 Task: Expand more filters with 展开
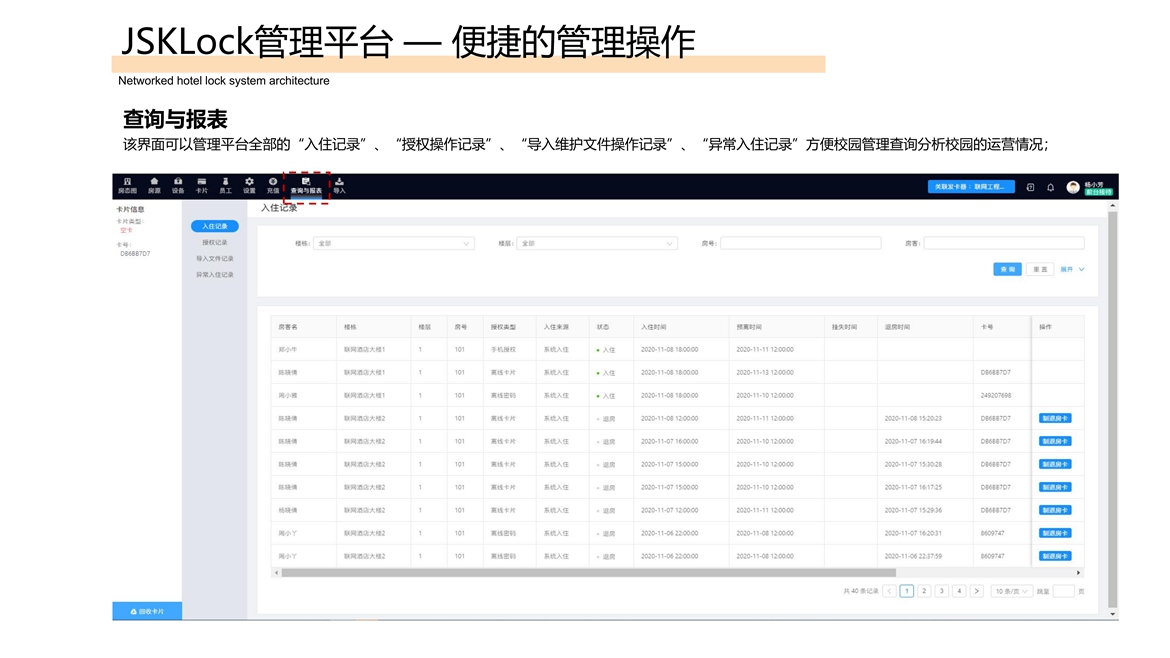(1072, 269)
